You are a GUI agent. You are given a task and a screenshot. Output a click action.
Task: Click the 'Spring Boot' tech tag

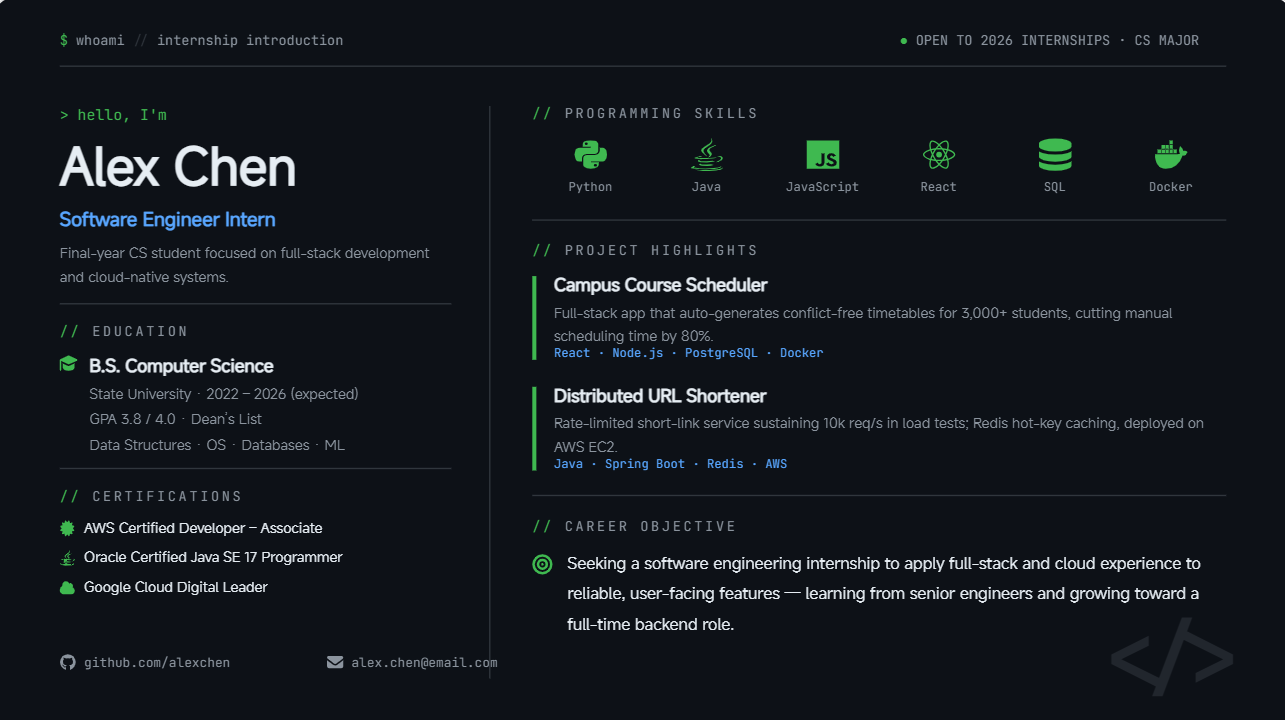pos(645,464)
